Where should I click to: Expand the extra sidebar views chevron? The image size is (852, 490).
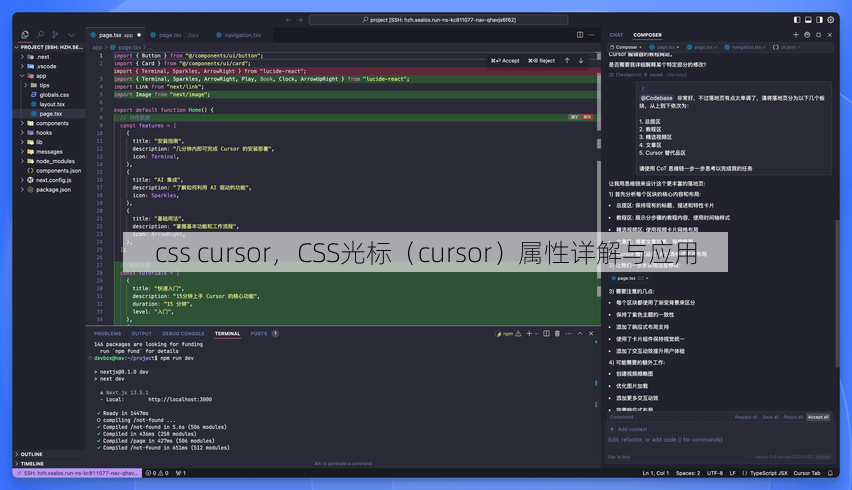point(71,35)
